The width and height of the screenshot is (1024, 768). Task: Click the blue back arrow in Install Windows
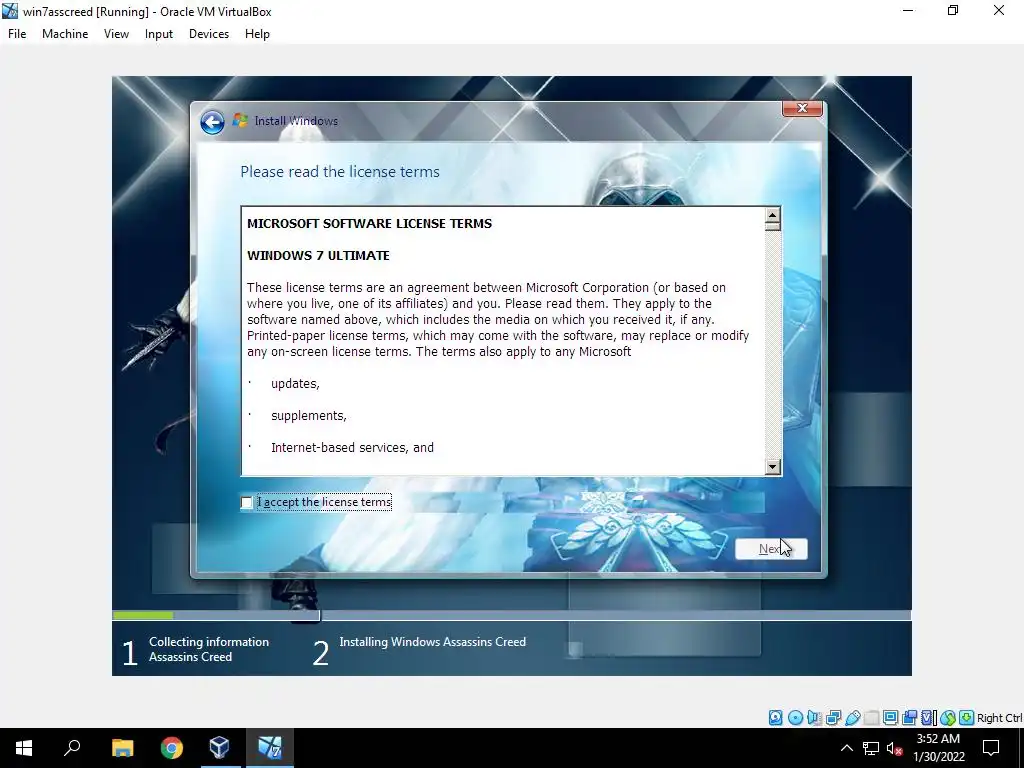pyautogui.click(x=212, y=121)
